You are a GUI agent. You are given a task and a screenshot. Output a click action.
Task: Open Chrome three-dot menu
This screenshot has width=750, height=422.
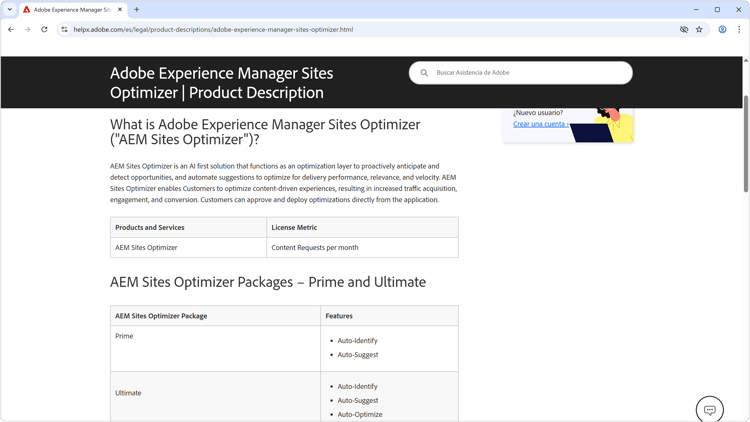(x=739, y=29)
